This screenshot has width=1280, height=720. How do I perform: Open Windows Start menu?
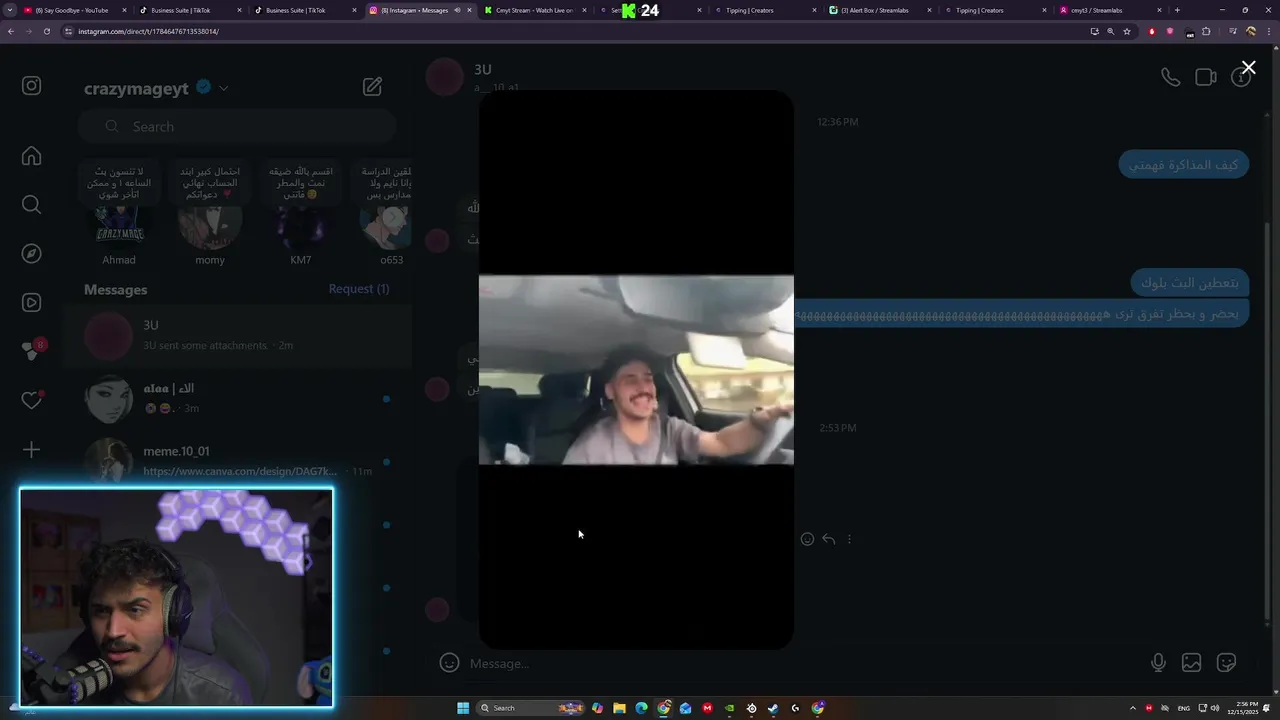463,708
